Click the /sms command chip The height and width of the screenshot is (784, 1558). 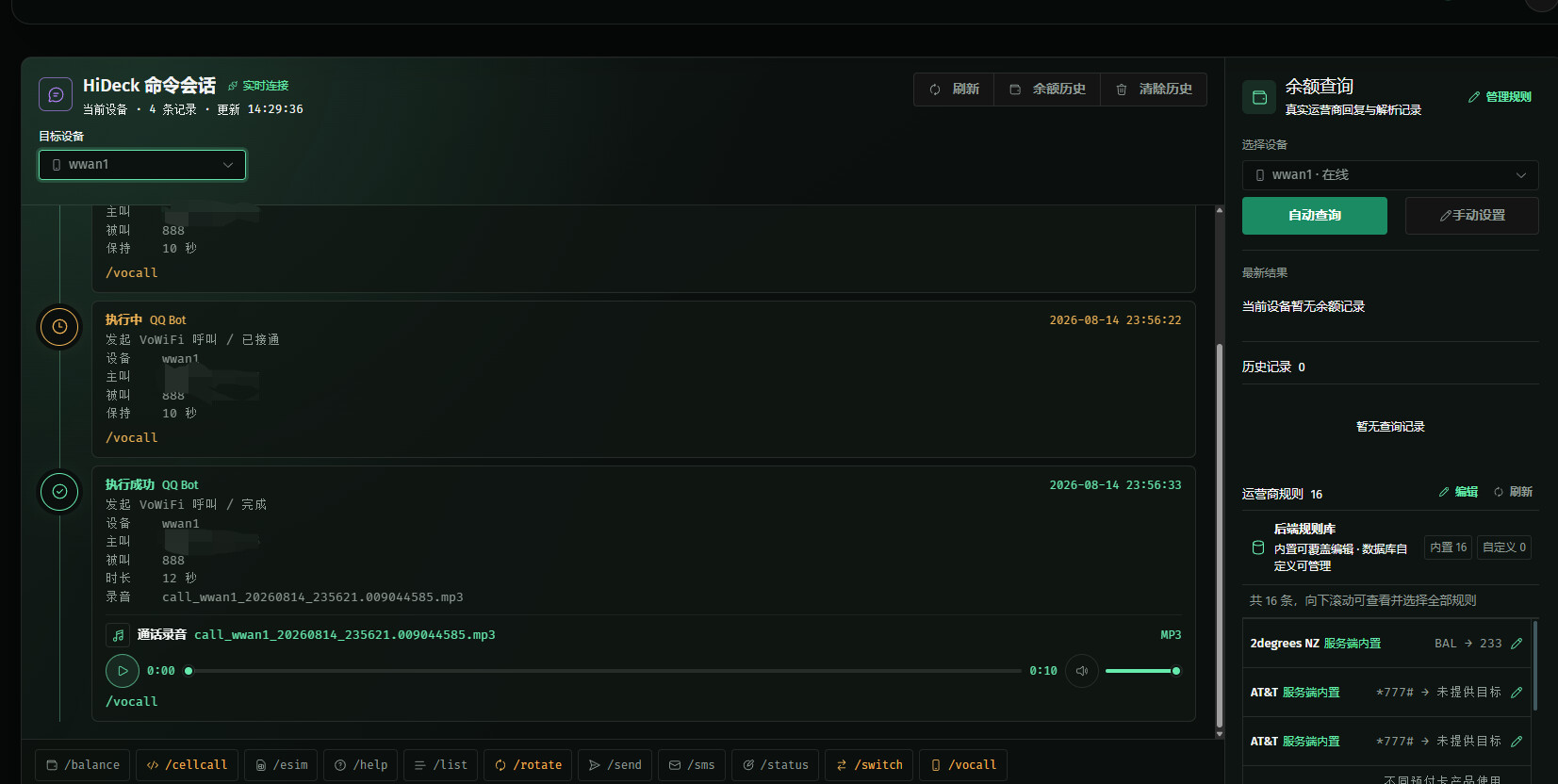[x=692, y=765]
